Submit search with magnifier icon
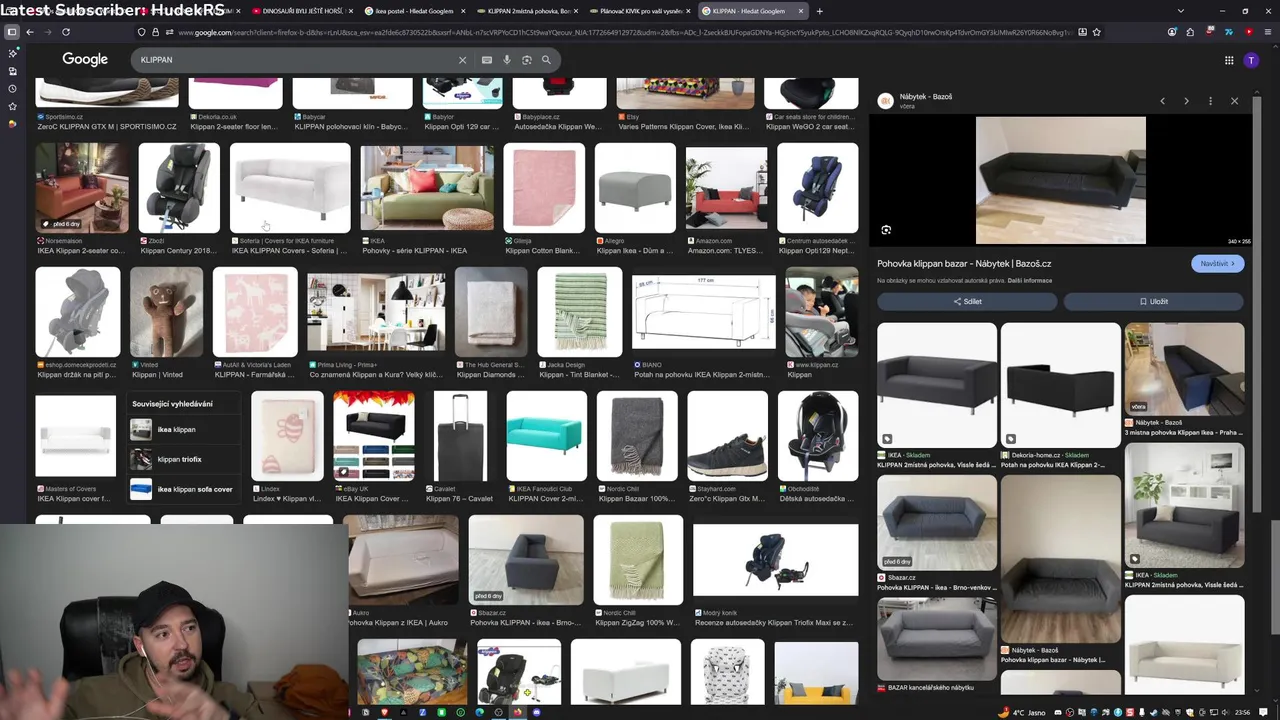Viewport: 1280px width, 720px height. [x=546, y=60]
